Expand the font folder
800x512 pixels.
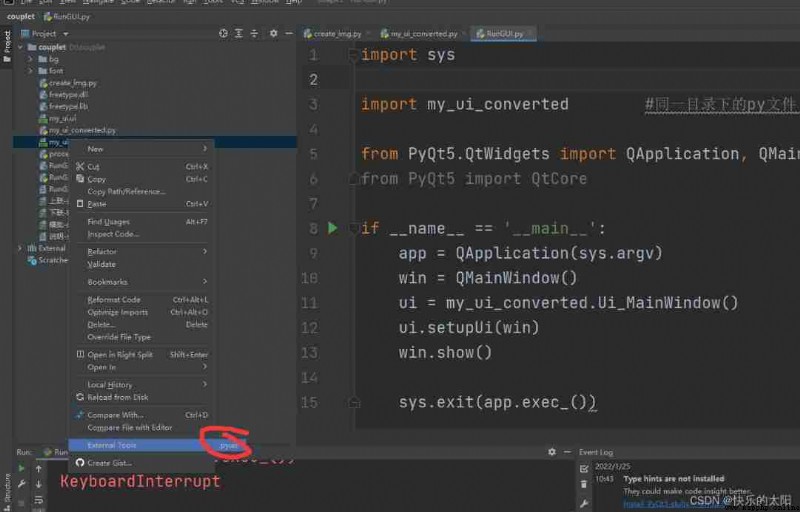[x=30, y=71]
